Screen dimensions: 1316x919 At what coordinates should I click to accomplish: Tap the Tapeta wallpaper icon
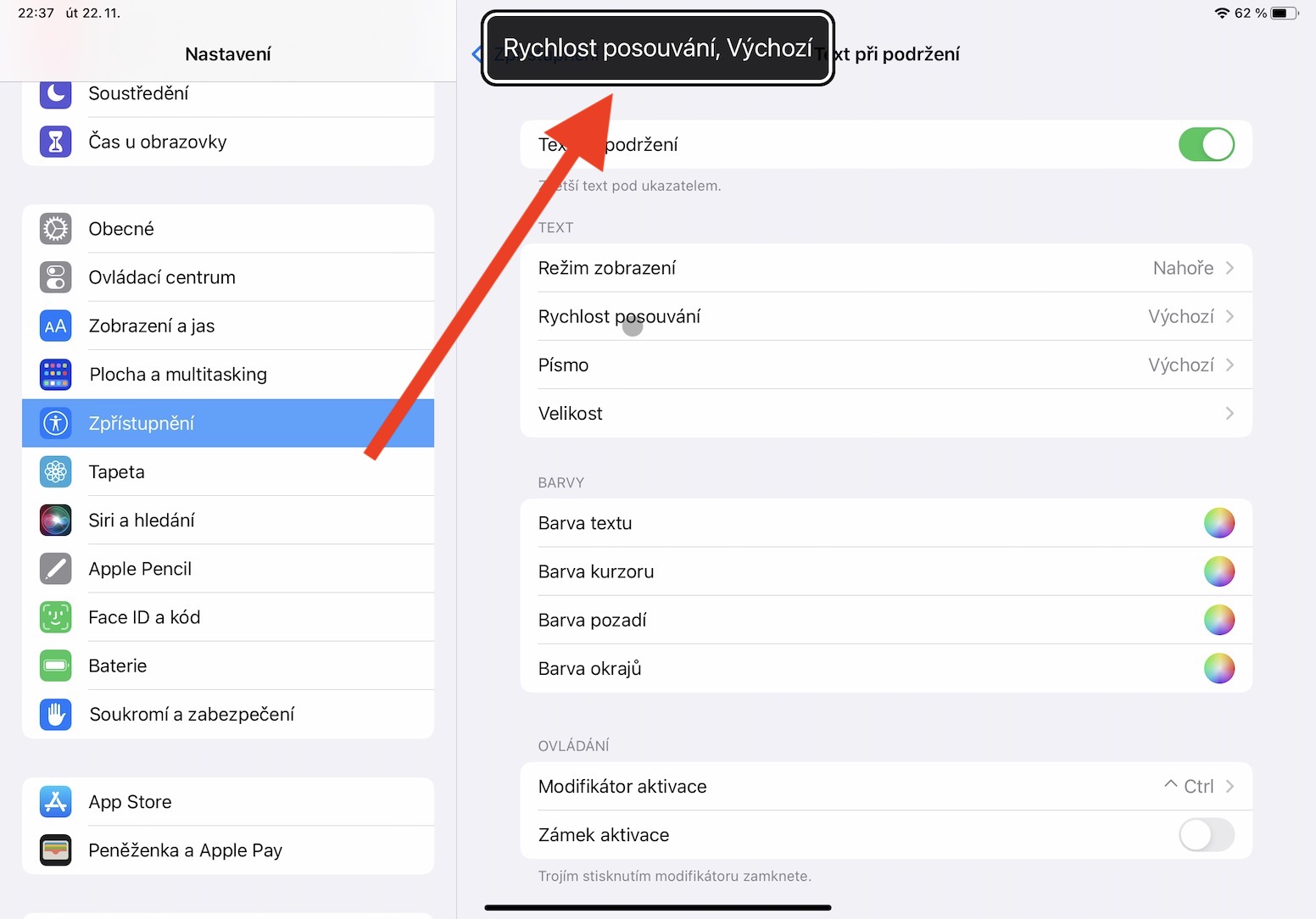click(56, 472)
